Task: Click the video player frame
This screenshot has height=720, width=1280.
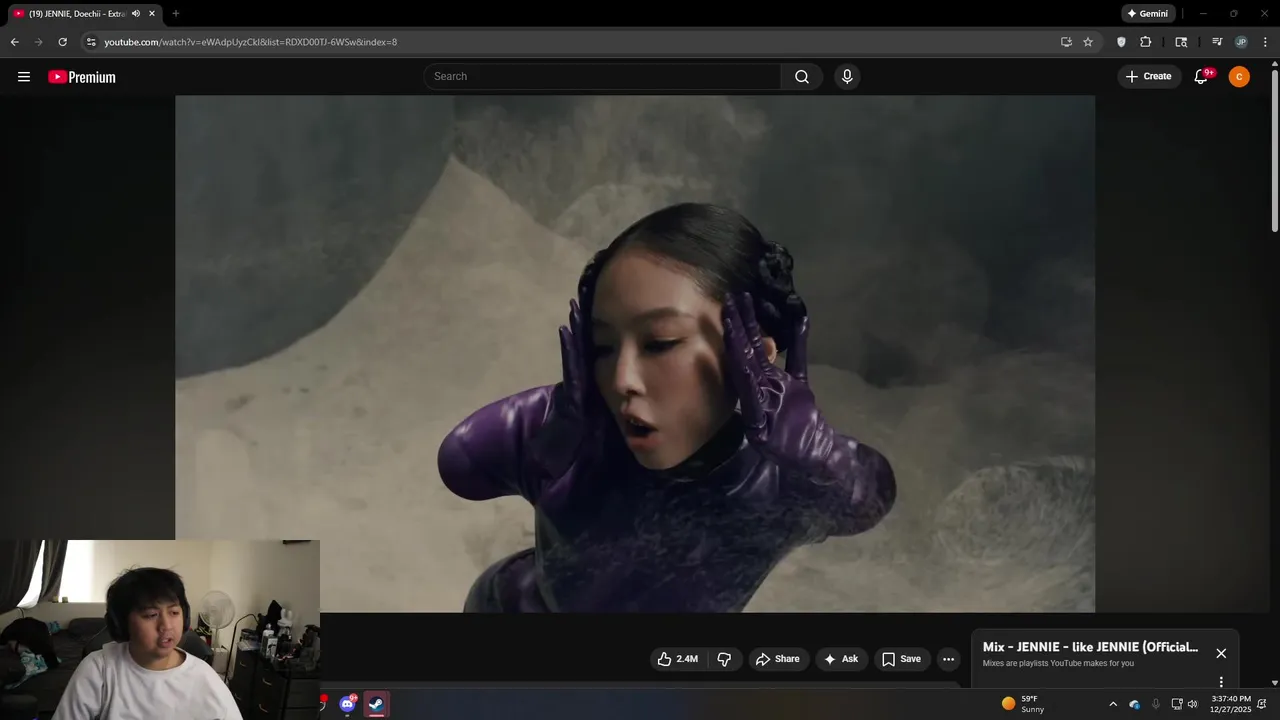Action: click(x=635, y=354)
